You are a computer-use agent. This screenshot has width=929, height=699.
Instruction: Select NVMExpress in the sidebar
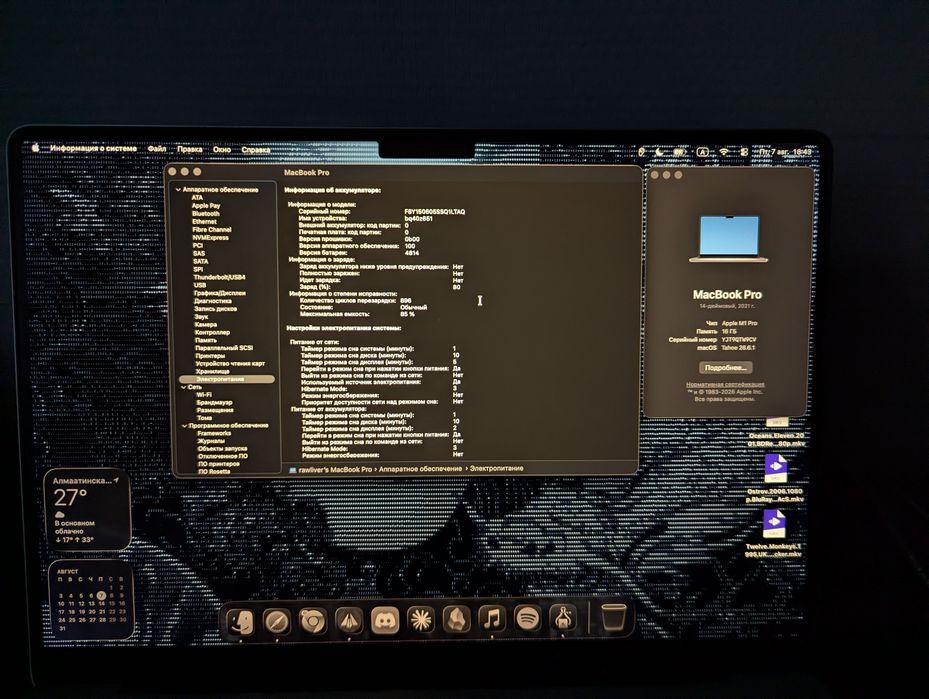pyautogui.click(x=210, y=238)
